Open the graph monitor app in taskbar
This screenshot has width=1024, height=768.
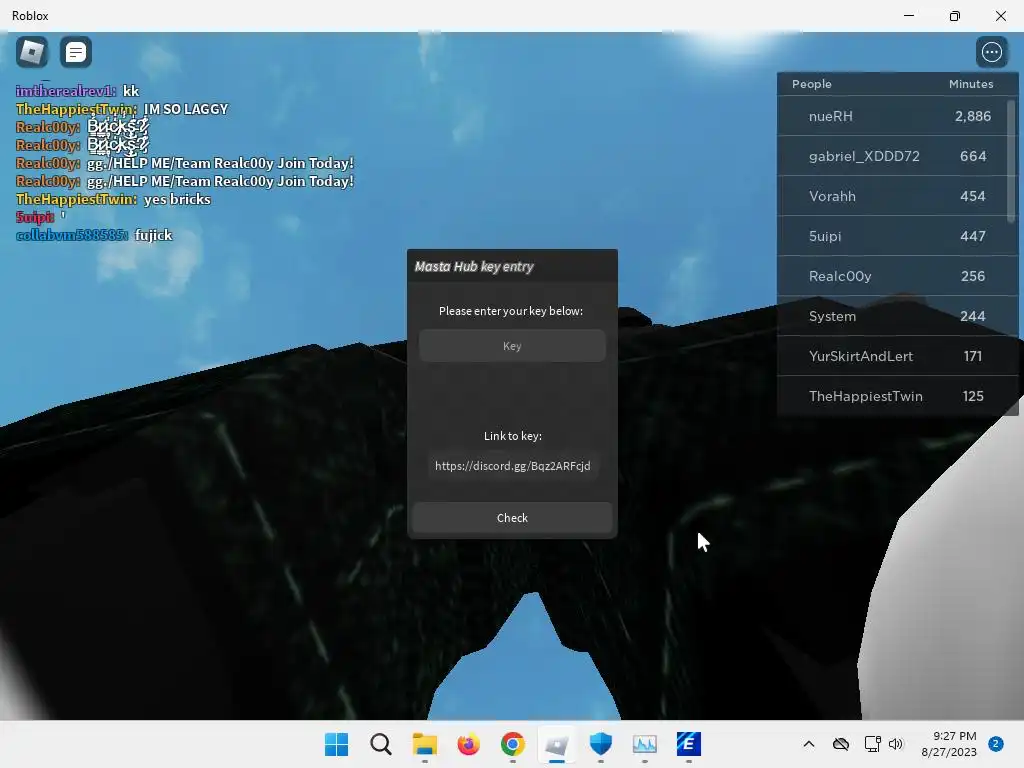tap(645, 744)
